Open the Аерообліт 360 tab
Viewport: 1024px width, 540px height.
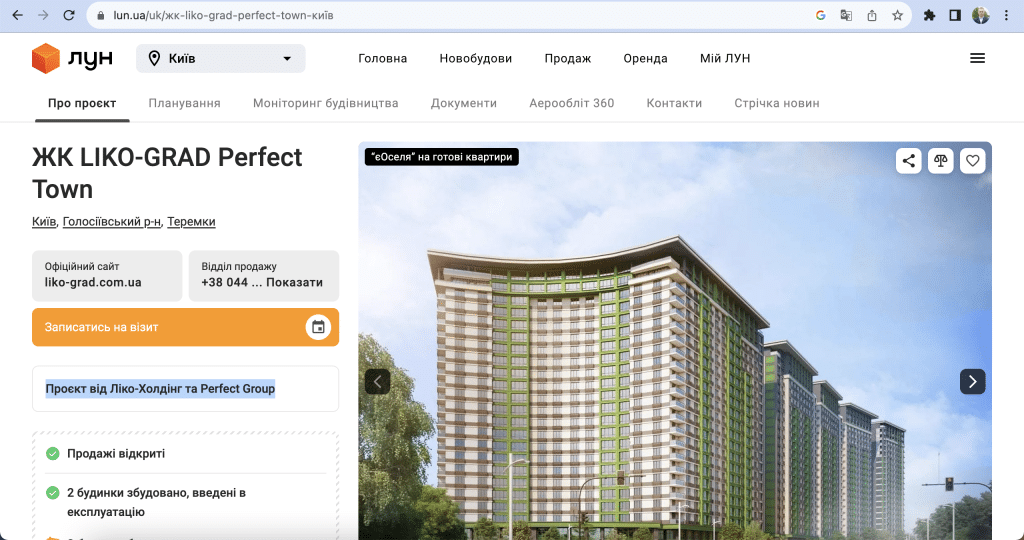571,103
